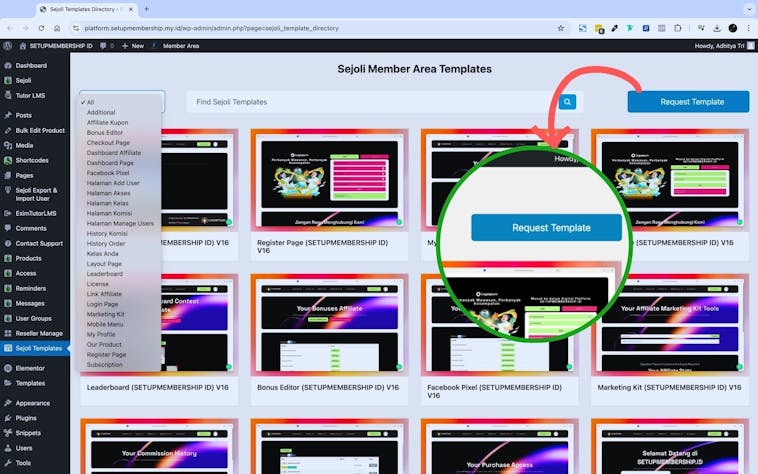Viewport: 758px width, 474px height.
Task: Go to Tutor LMS menu
Action: point(32,95)
